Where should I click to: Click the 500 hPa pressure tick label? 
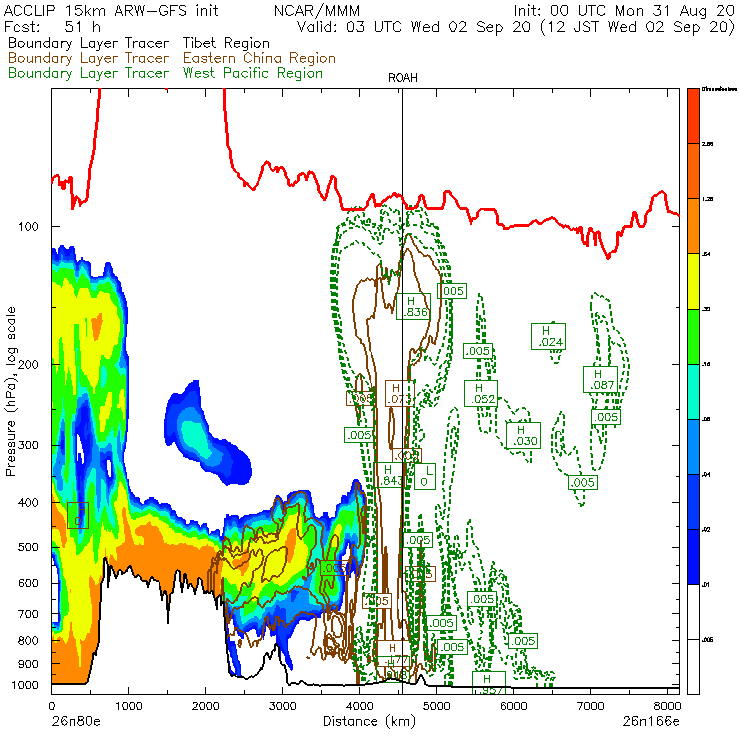[x=28, y=547]
